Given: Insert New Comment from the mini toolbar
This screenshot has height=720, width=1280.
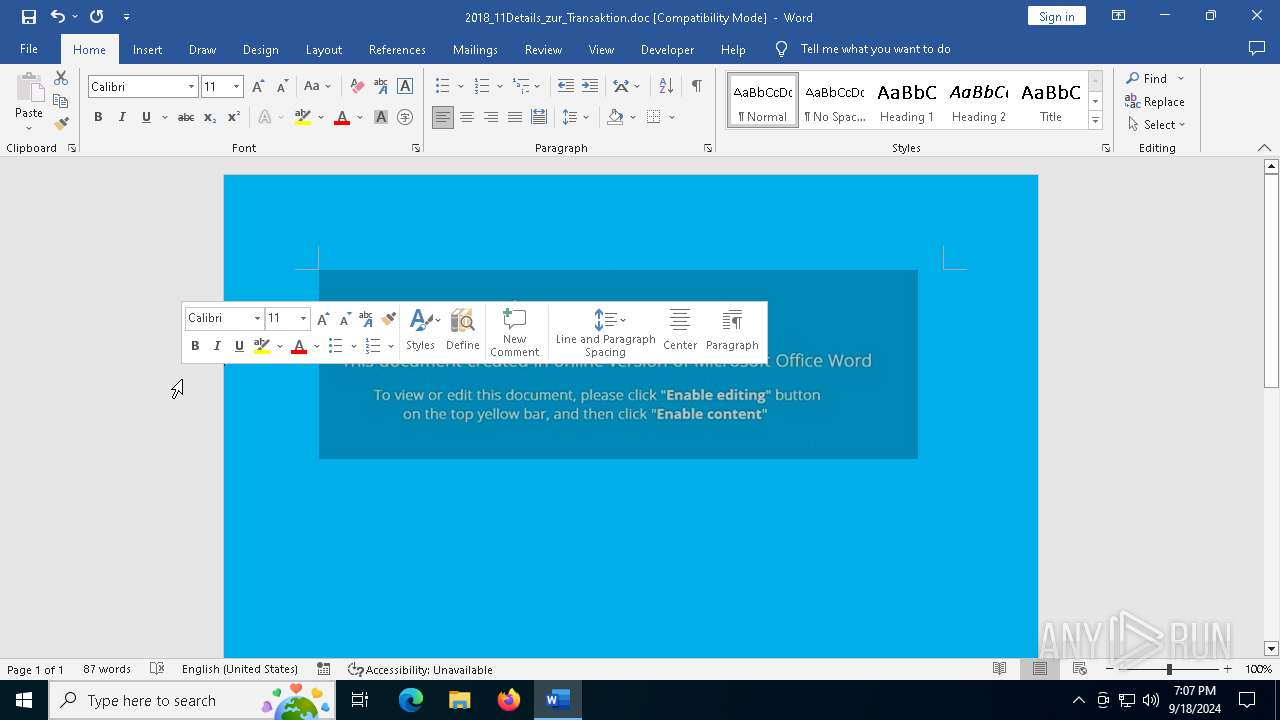Looking at the screenshot, I should tap(514, 332).
